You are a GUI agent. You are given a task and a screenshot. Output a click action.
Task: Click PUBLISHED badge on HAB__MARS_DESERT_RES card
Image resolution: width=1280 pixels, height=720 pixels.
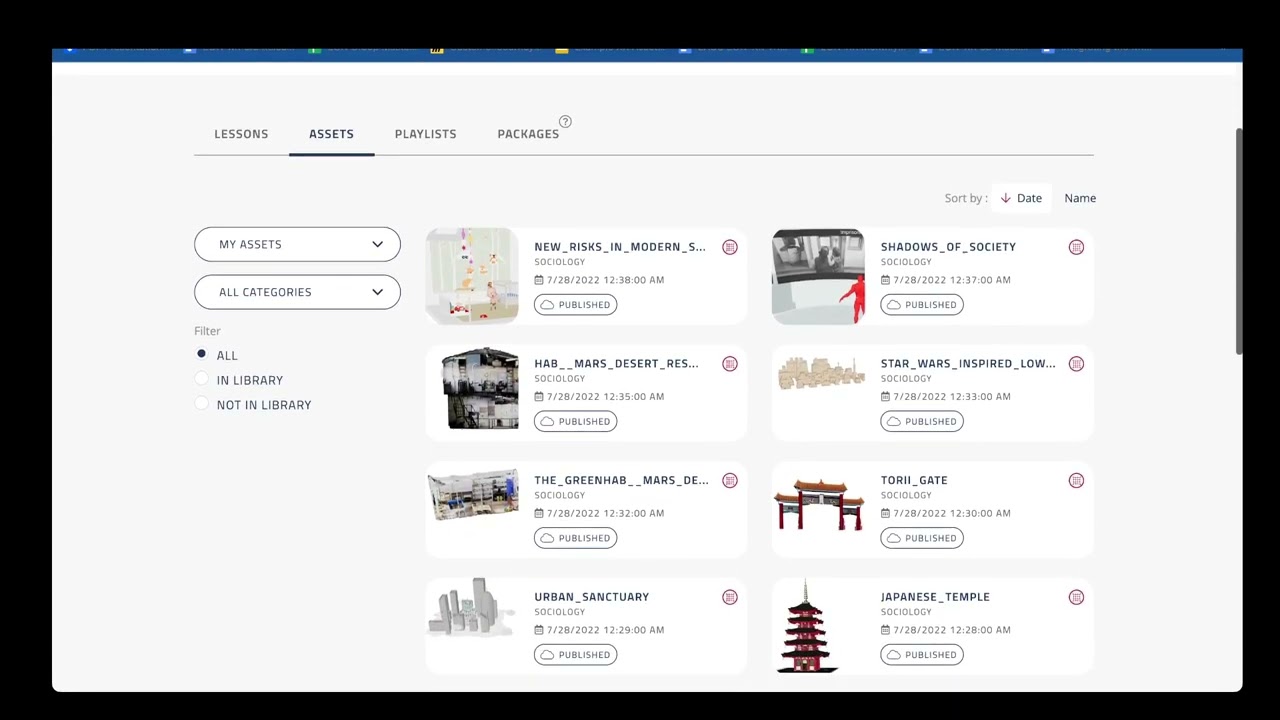tap(575, 421)
